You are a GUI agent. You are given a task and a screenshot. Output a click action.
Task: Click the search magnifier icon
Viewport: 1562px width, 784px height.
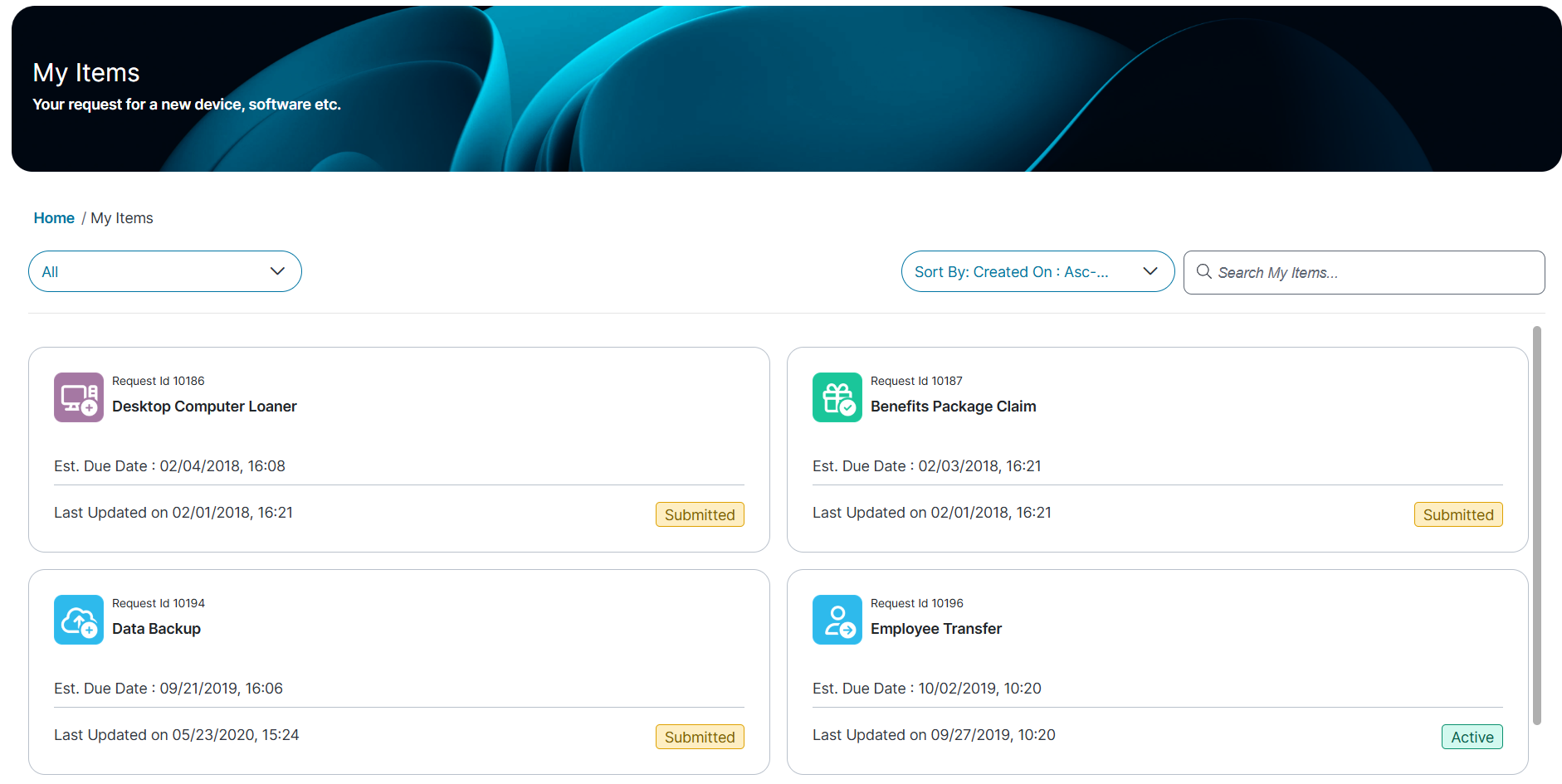(x=1203, y=272)
